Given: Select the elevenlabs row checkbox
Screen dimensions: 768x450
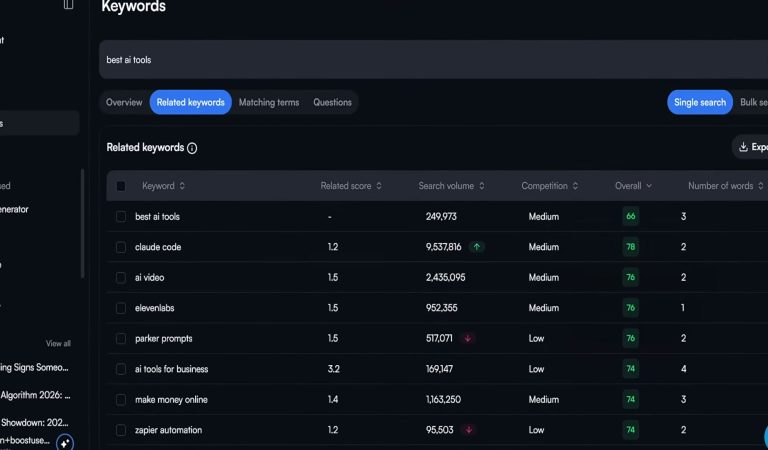Looking at the screenshot, I should [x=121, y=308].
